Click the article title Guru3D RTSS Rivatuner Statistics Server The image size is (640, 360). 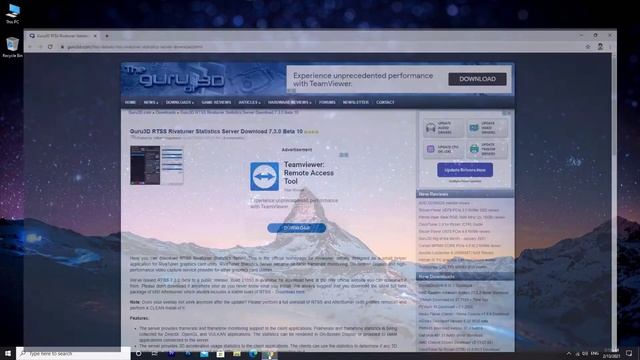(x=216, y=131)
